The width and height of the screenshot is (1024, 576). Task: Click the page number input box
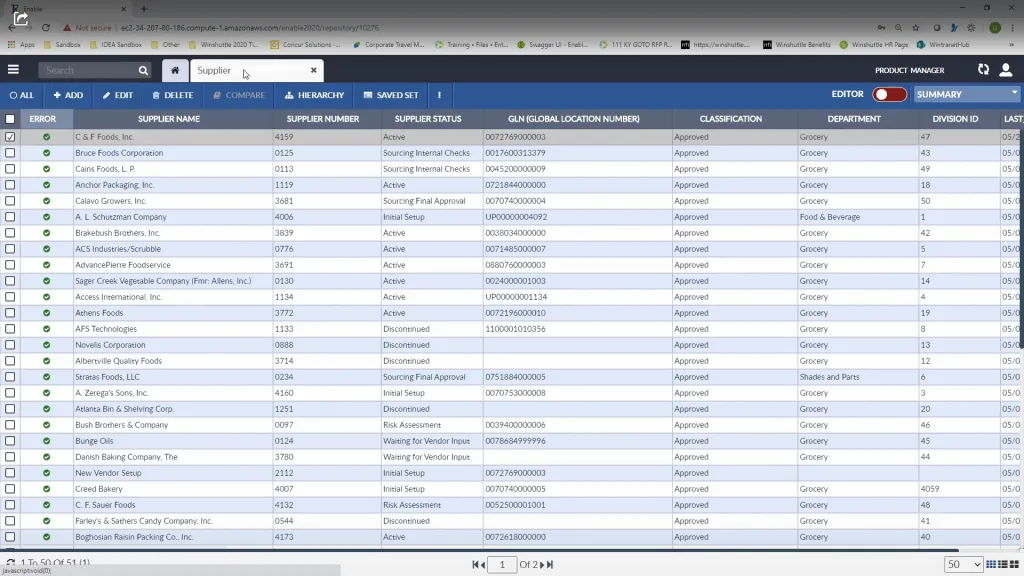502,564
